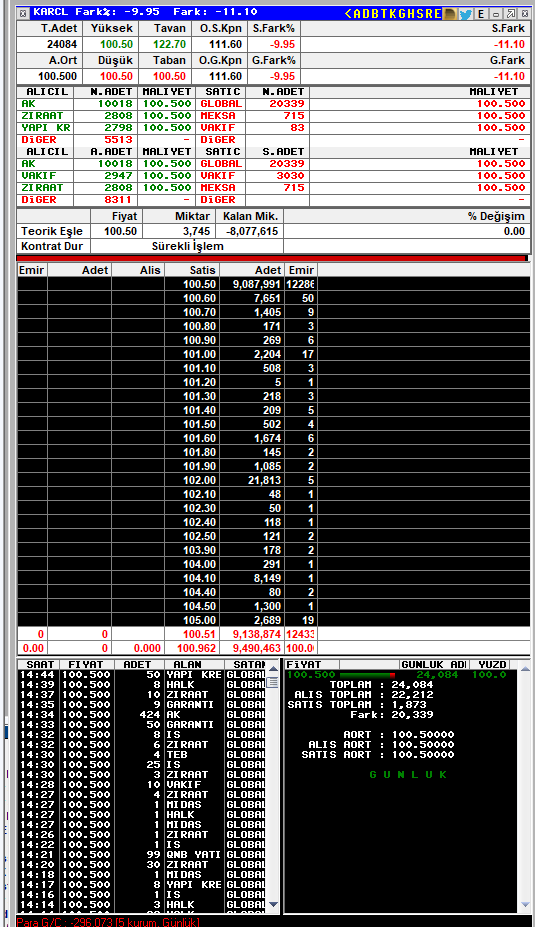Click the SAAT column header in trades list
This screenshot has height=927, width=535.
(x=40, y=665)
